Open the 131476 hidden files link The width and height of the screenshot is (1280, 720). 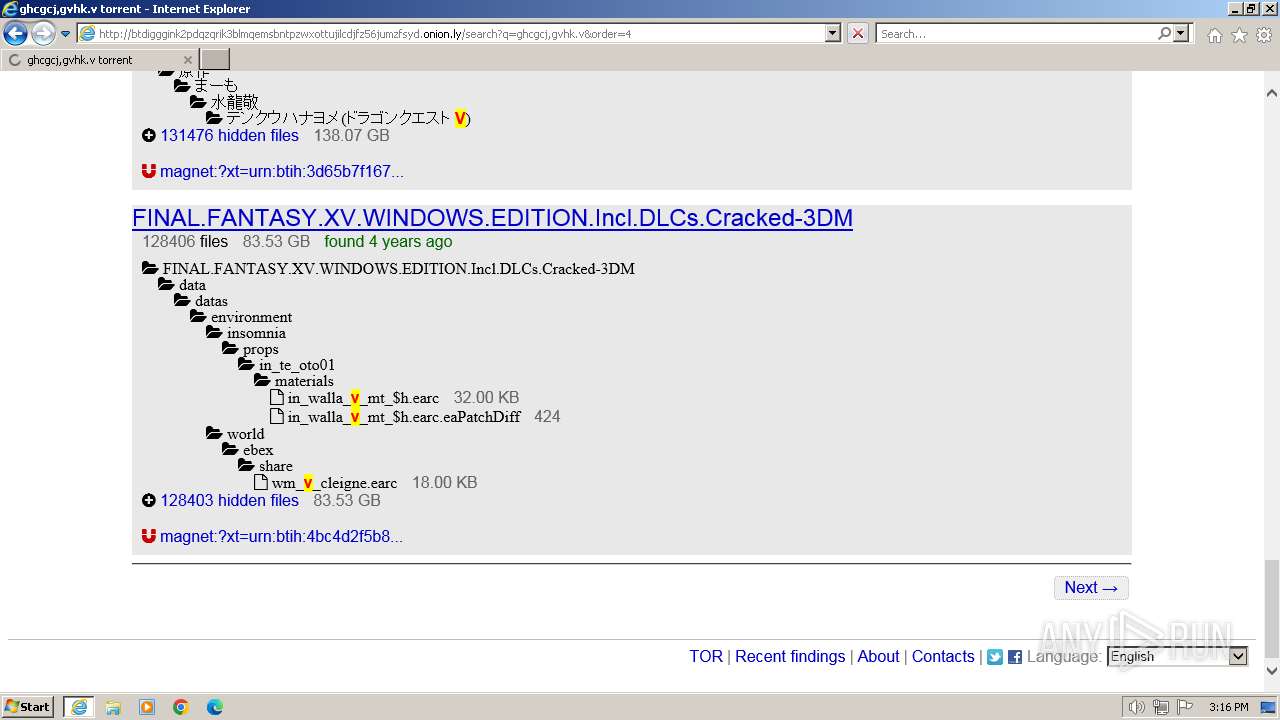(x=229, y=135)
